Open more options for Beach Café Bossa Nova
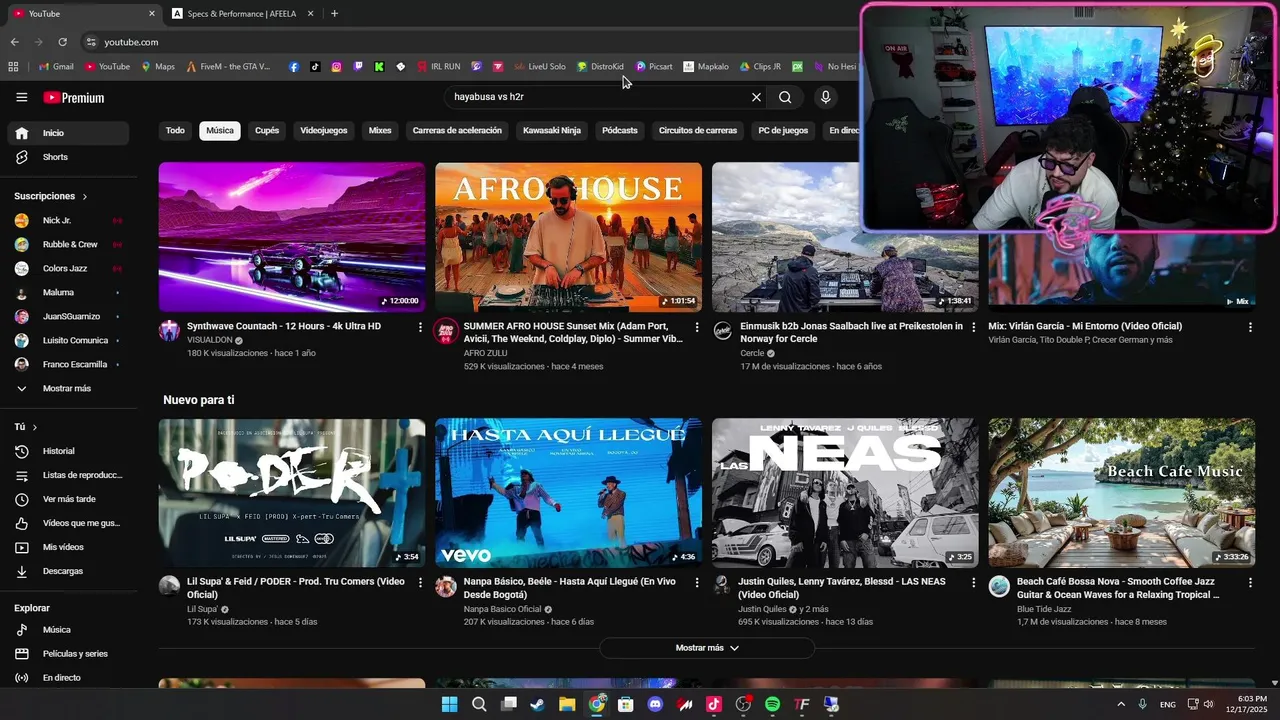Image resolution: width=1280 pixels, height=720 pixels. coord(1250,582)
